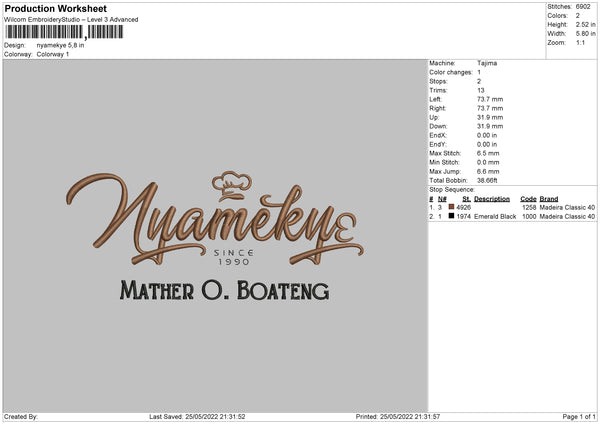Click the Max Stitch value 6.5 mm
The width and height of the screenshot is (600, 424).
[488, 153]
